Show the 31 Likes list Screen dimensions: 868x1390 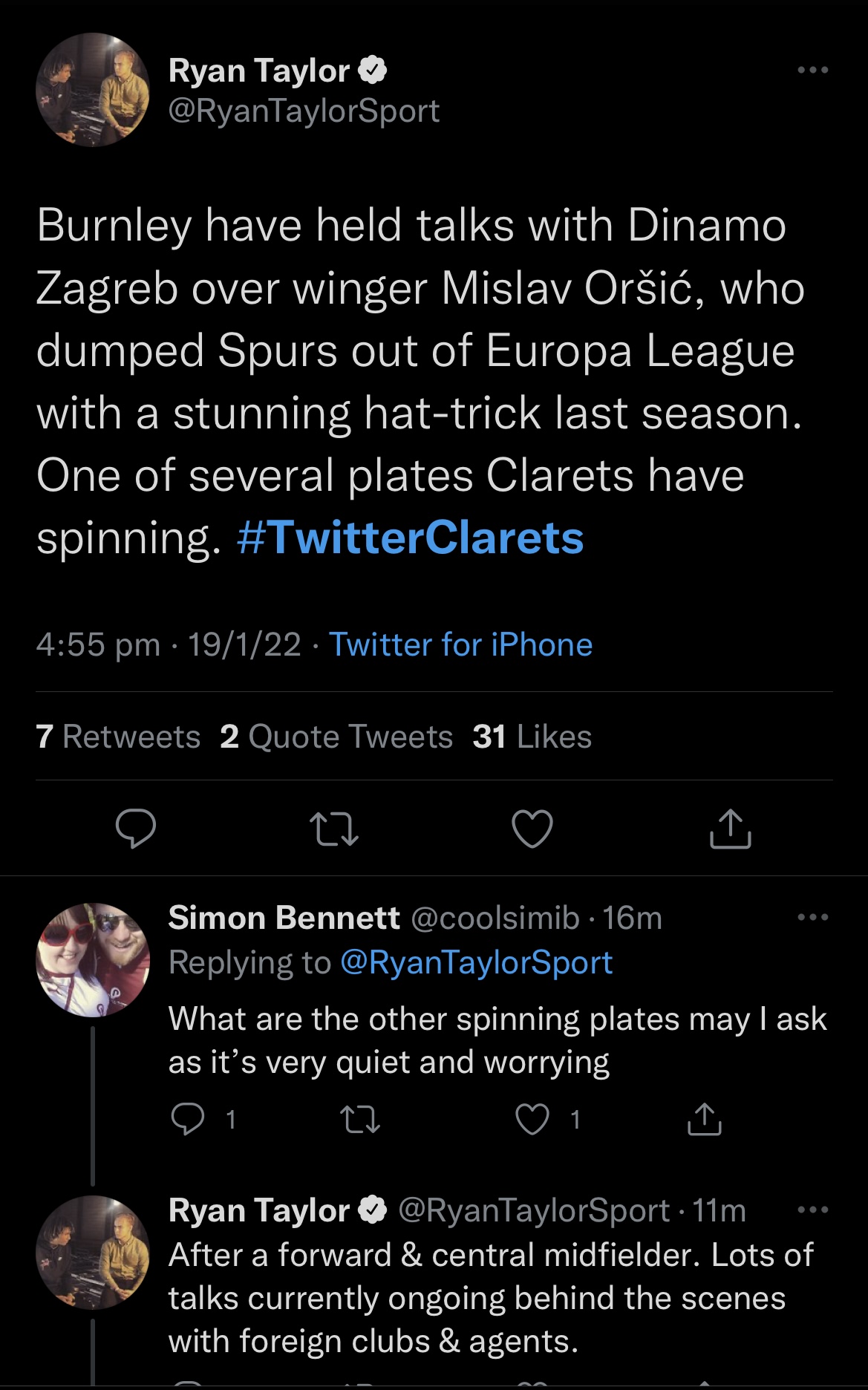coord(532,737)
